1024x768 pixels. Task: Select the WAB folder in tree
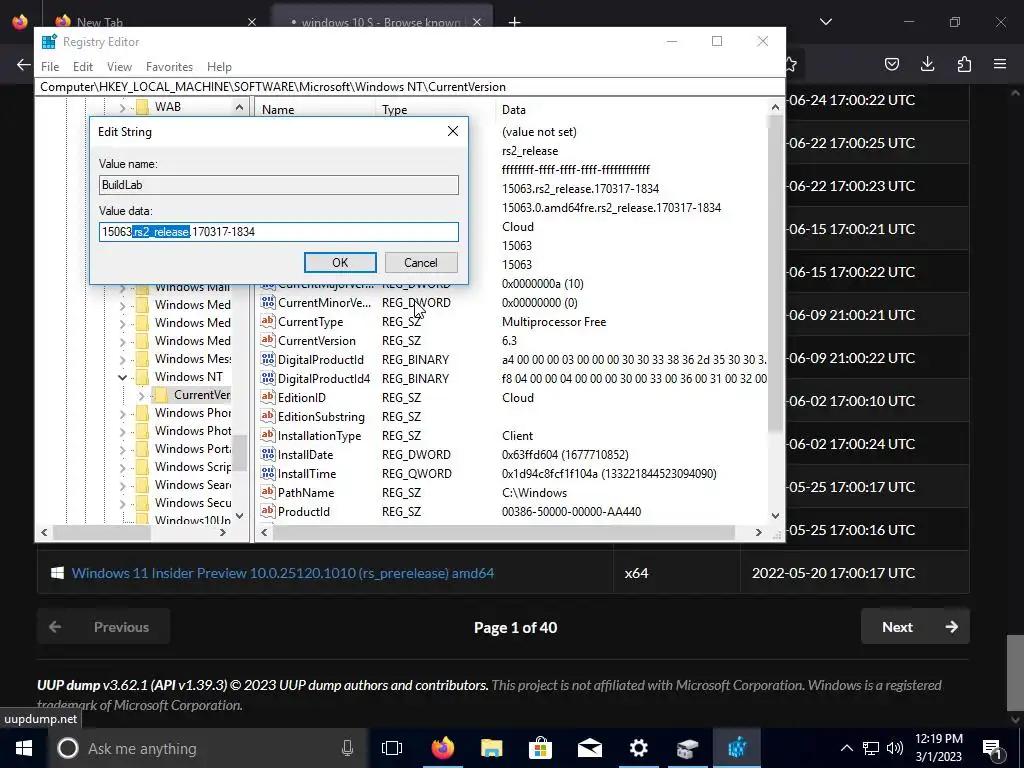tap(159, 107)
